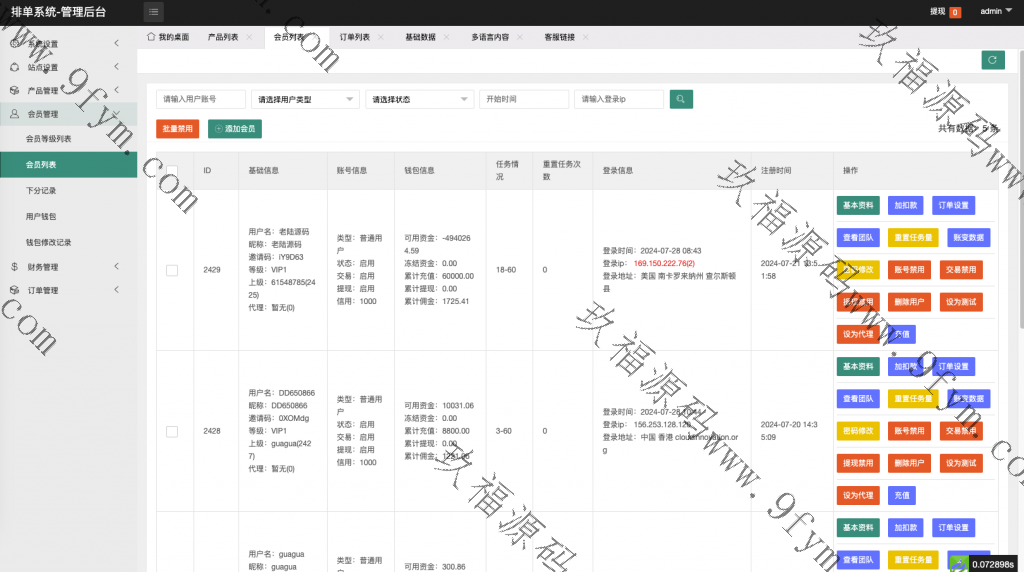
Task: Click the orange 批量禁用 button
Action: tap(177, 129)
